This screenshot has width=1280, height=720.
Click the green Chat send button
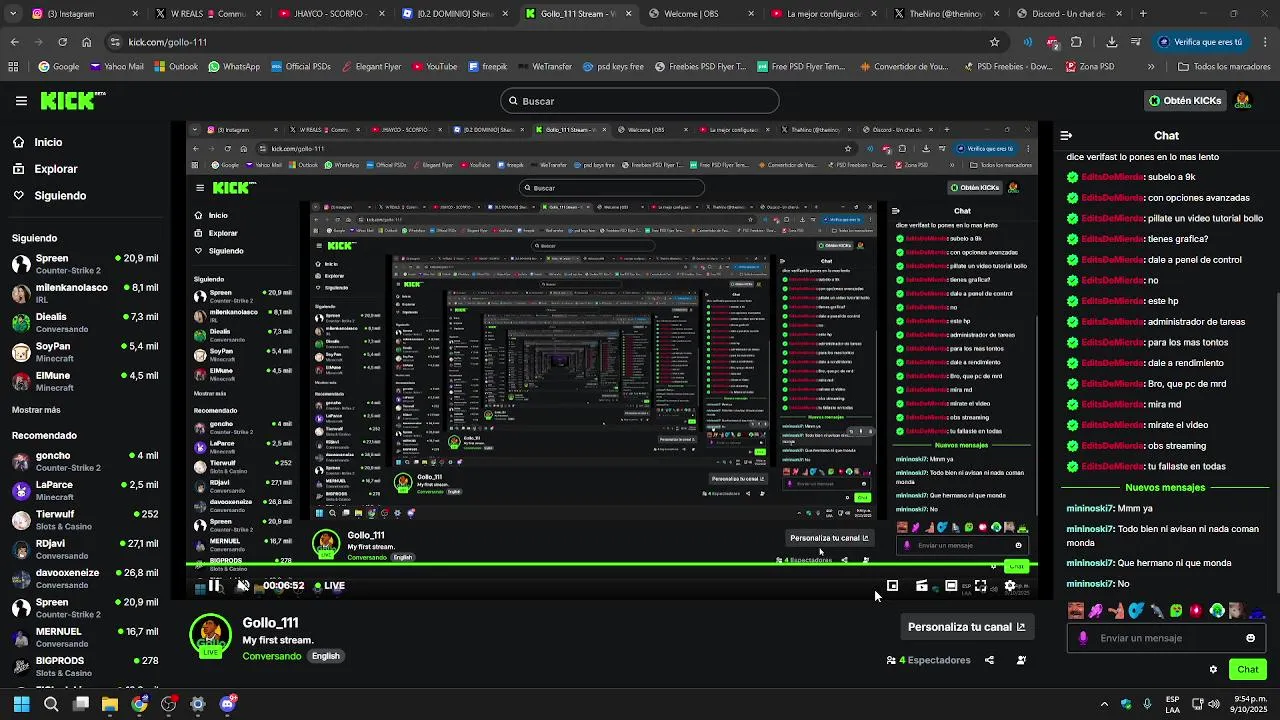click(x=1248, y=670)
